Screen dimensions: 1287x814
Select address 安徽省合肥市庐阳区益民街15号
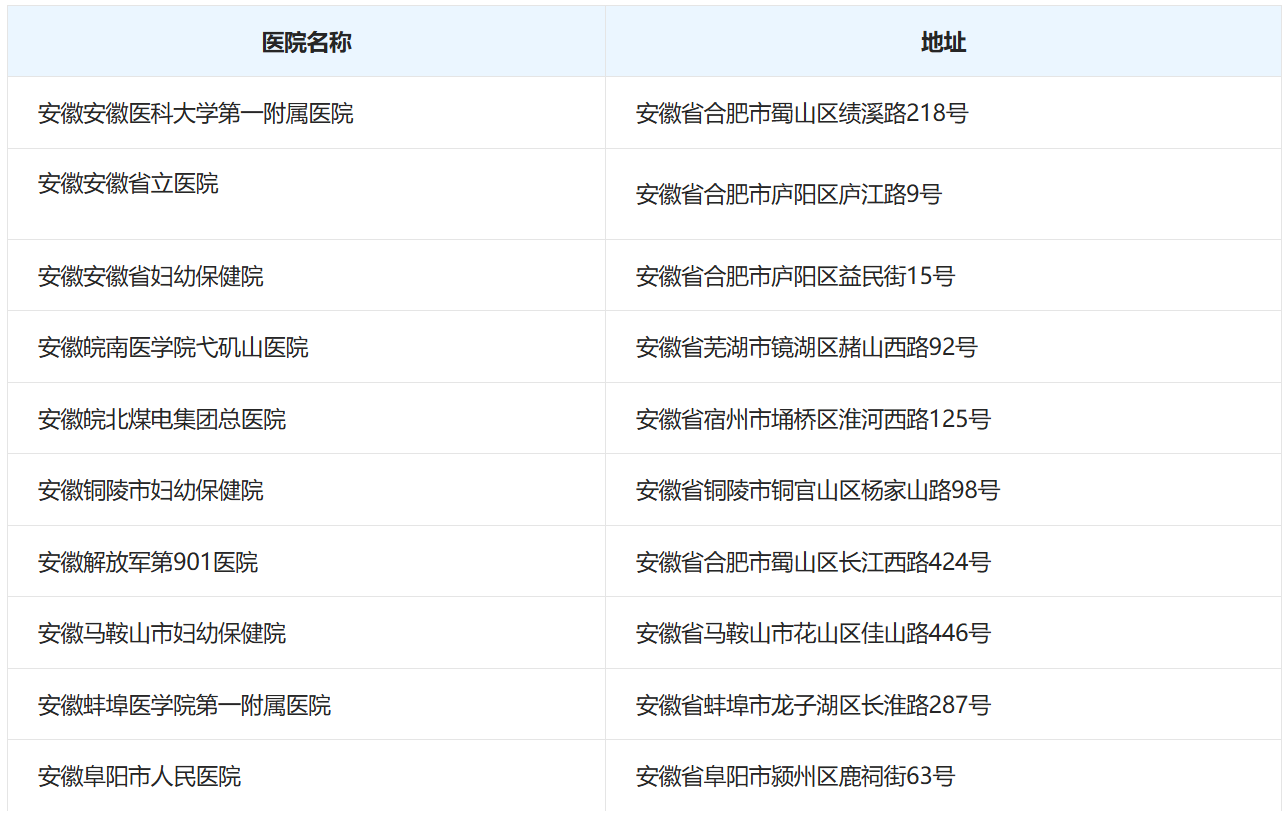click(x=795, y=276)
